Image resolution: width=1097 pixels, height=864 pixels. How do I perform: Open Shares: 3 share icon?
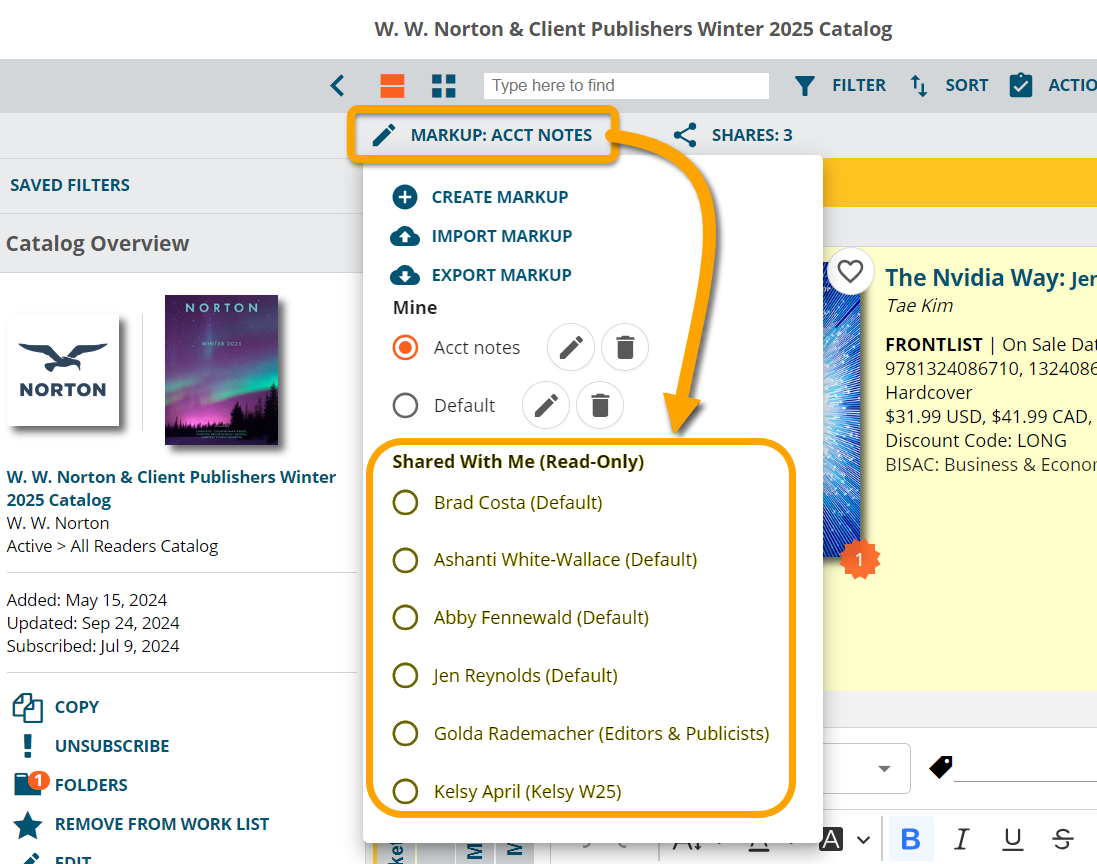click(x=685, y=135)
